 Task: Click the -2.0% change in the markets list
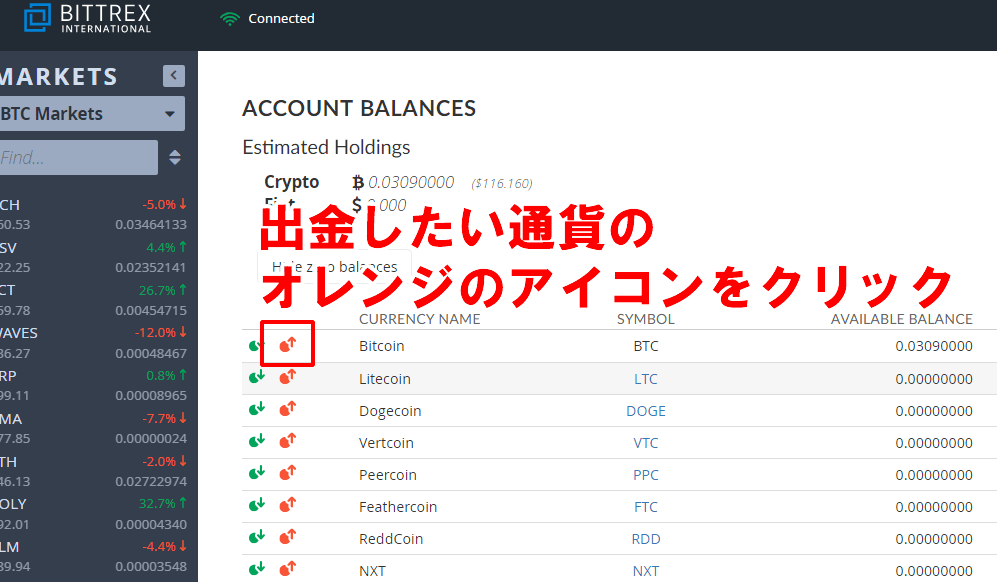coord(164,461)
